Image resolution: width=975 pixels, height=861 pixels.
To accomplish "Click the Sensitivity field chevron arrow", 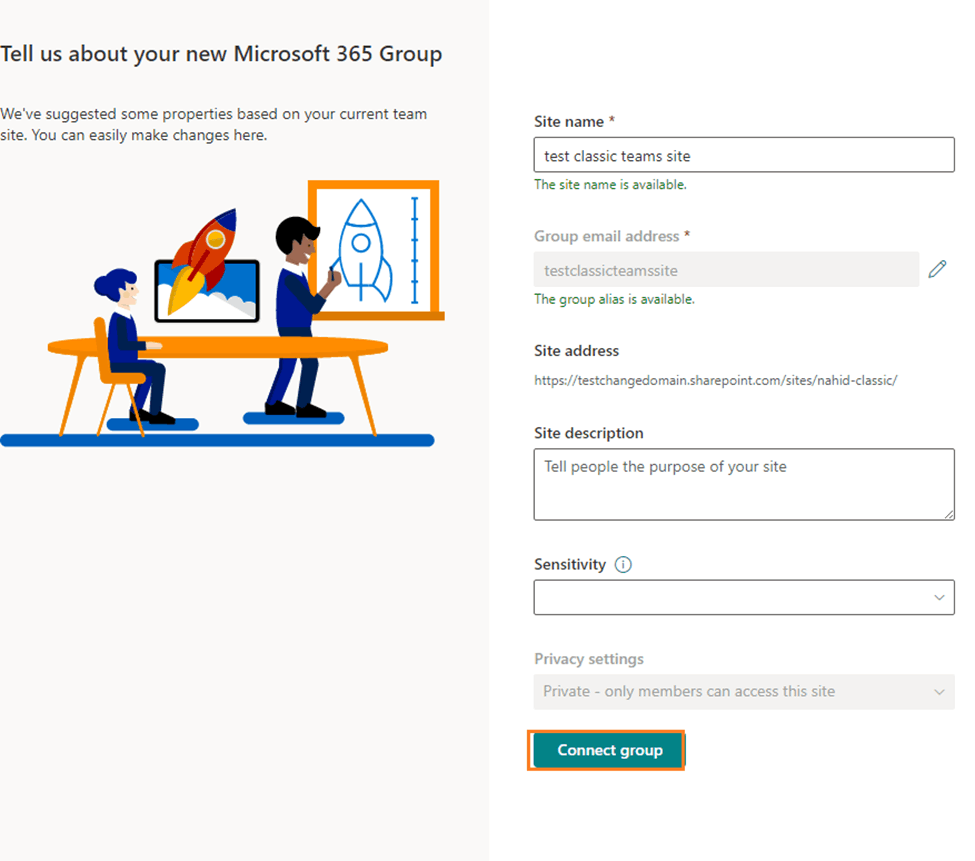I will (x=940, y=597).
